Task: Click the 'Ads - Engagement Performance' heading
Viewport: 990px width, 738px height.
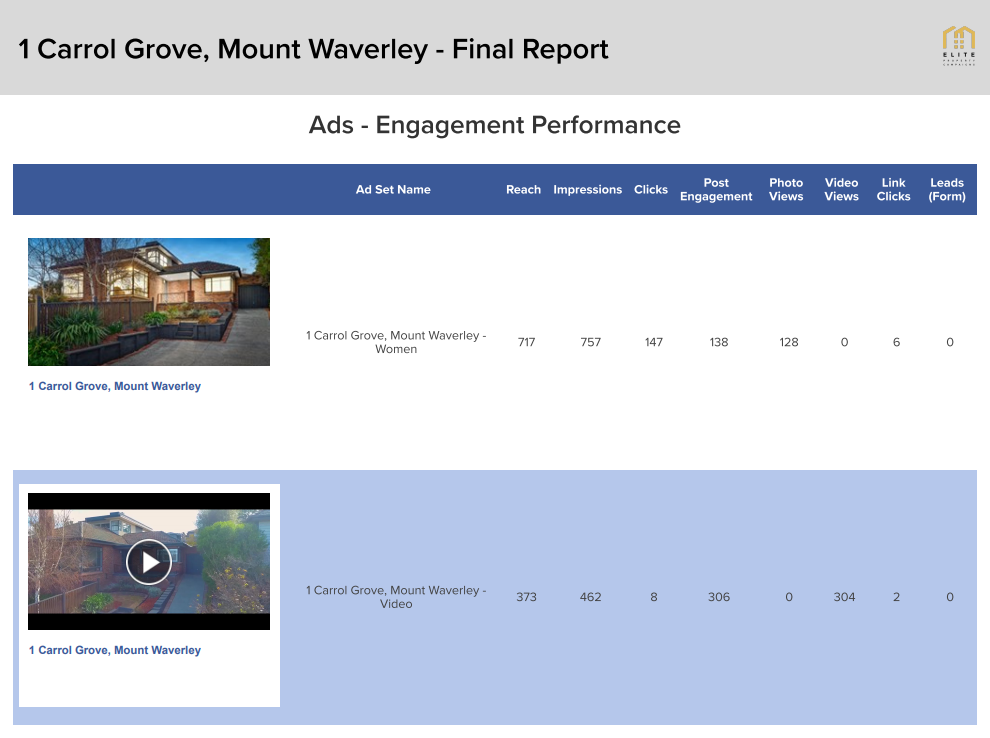Action: [x=495, y=125]
